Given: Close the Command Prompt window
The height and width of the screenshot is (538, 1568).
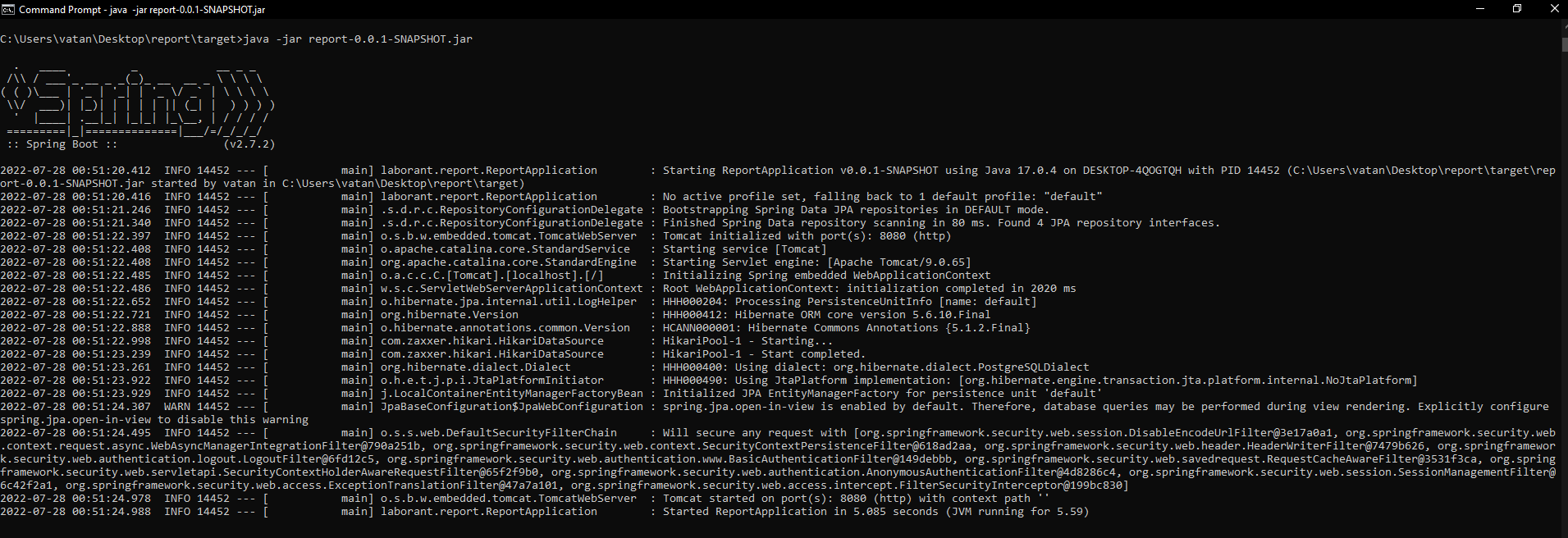Looking at the screenshot, I should (x=1554, y=9).
